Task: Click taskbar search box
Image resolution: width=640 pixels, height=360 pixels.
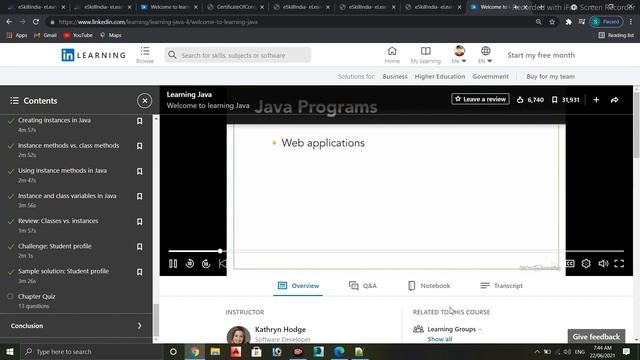Action: [92, 351]
